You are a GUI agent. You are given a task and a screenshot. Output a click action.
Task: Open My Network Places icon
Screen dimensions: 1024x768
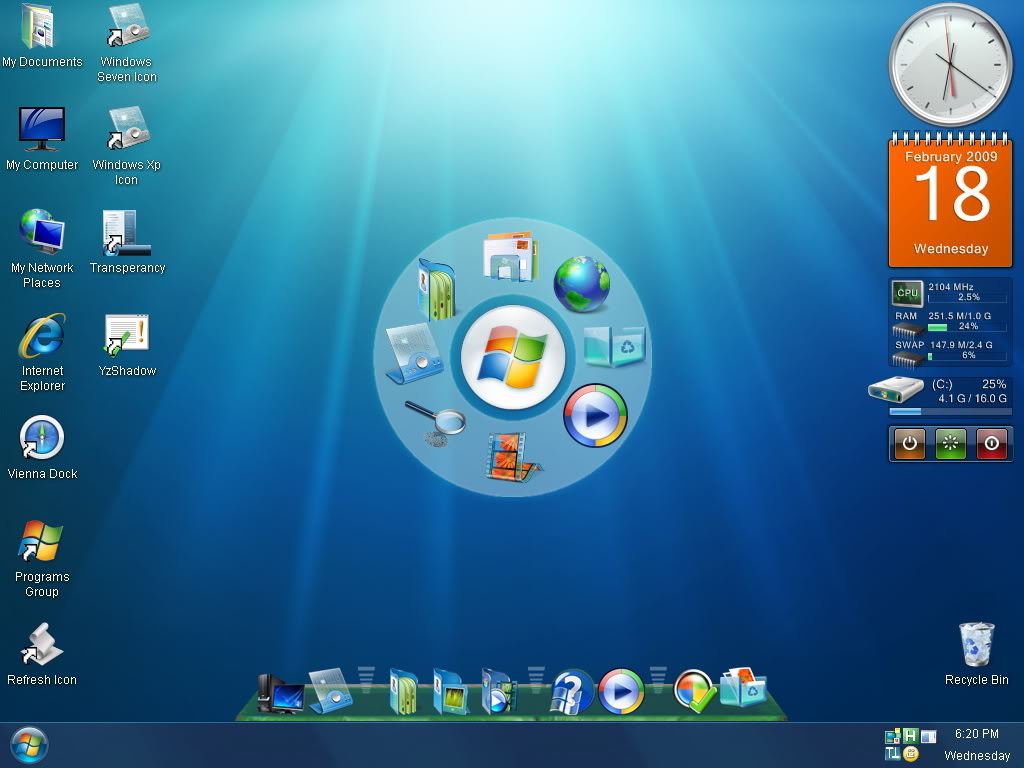42,249
